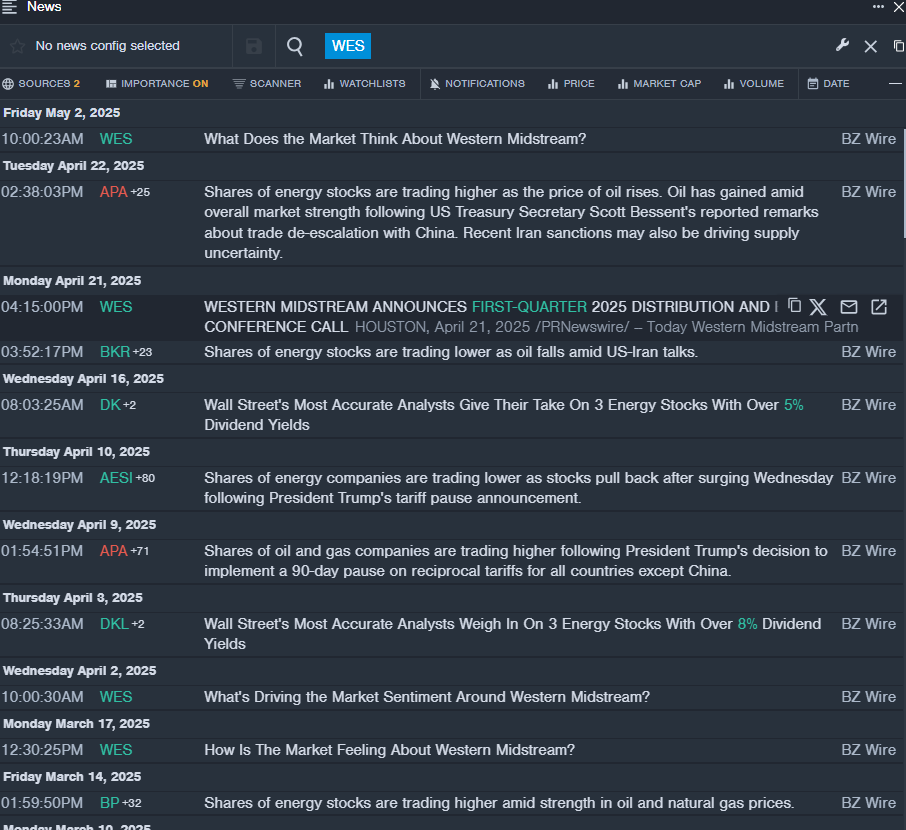The image size is (906, 830).
Task: Click the BKR ticker symbol
Action: [115, 352]
